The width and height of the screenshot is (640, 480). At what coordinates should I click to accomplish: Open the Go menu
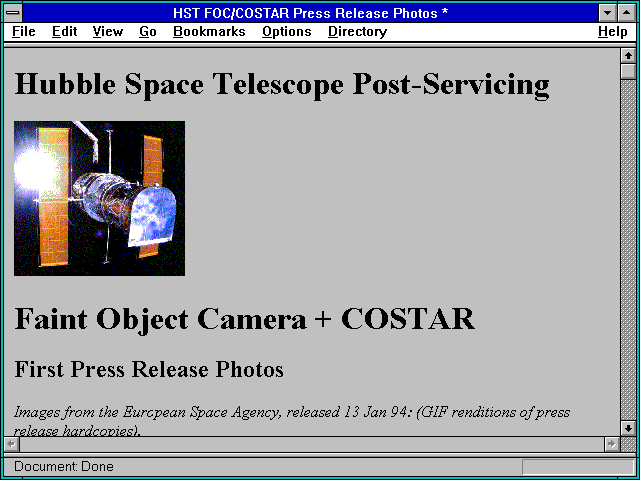[148, 31]
